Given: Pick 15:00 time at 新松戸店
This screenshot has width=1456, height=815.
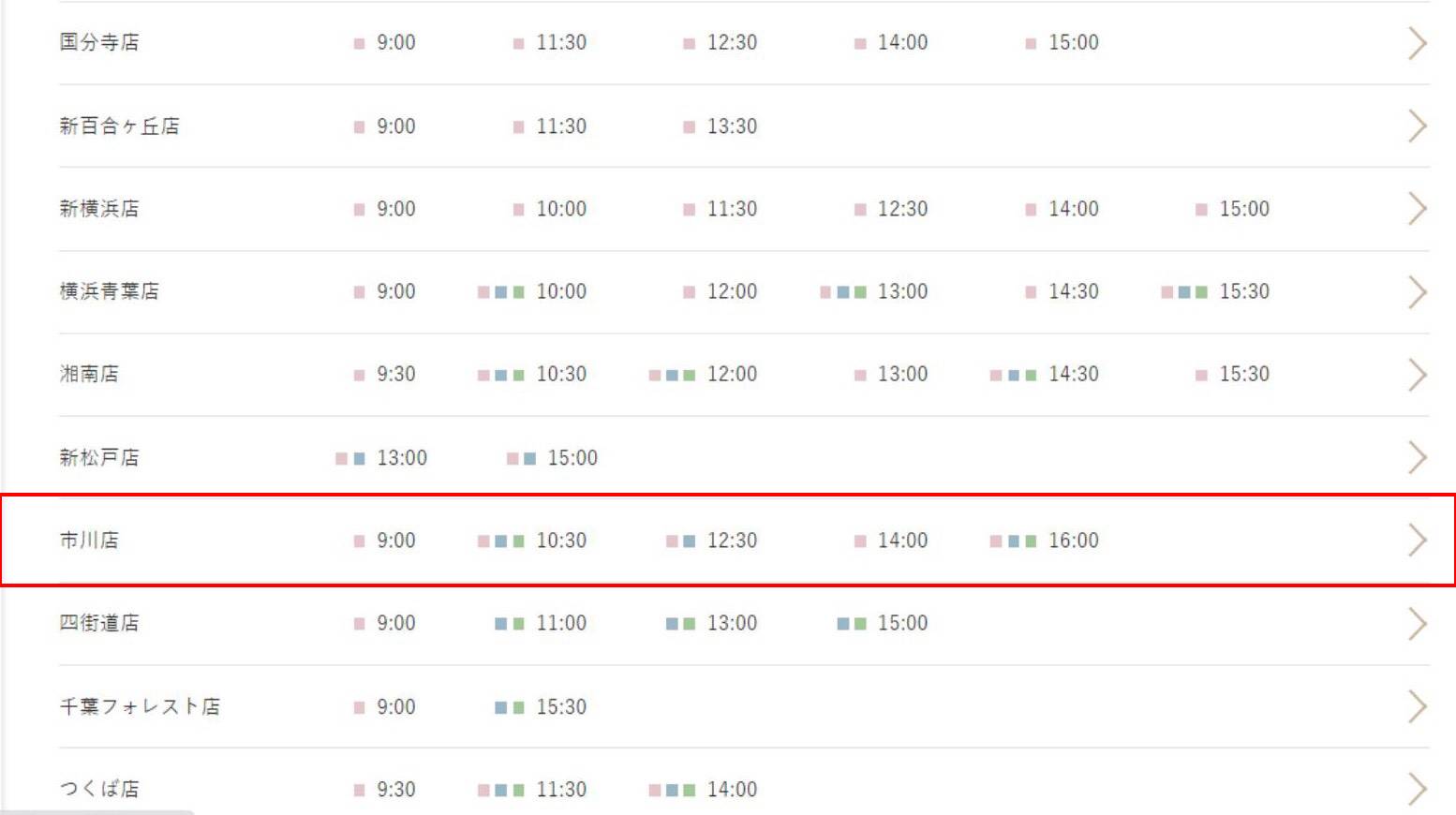Looking at the screenshot, I should click(x=572, y=458).
